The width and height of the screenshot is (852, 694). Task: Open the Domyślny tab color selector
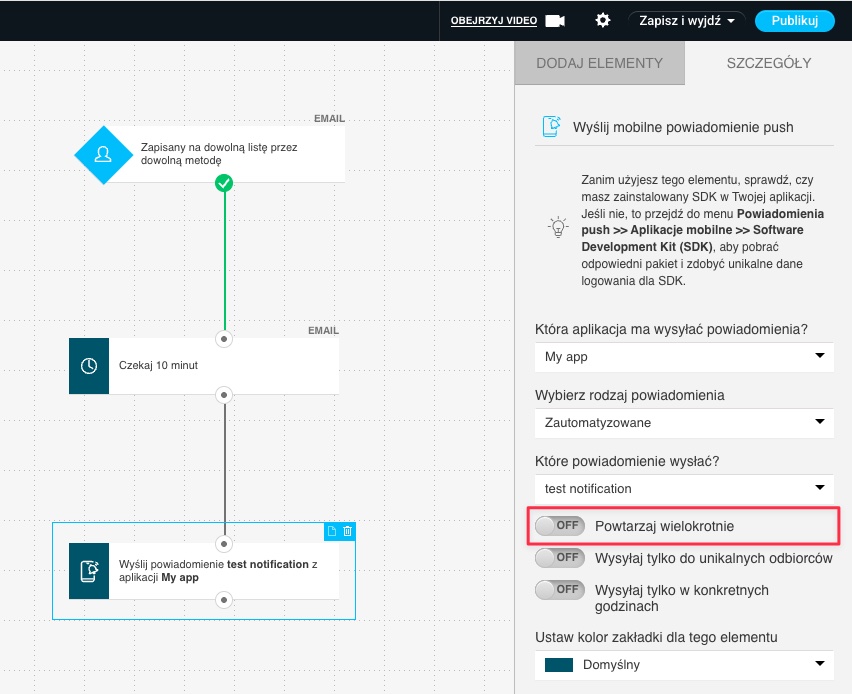[x=684, y=665]
